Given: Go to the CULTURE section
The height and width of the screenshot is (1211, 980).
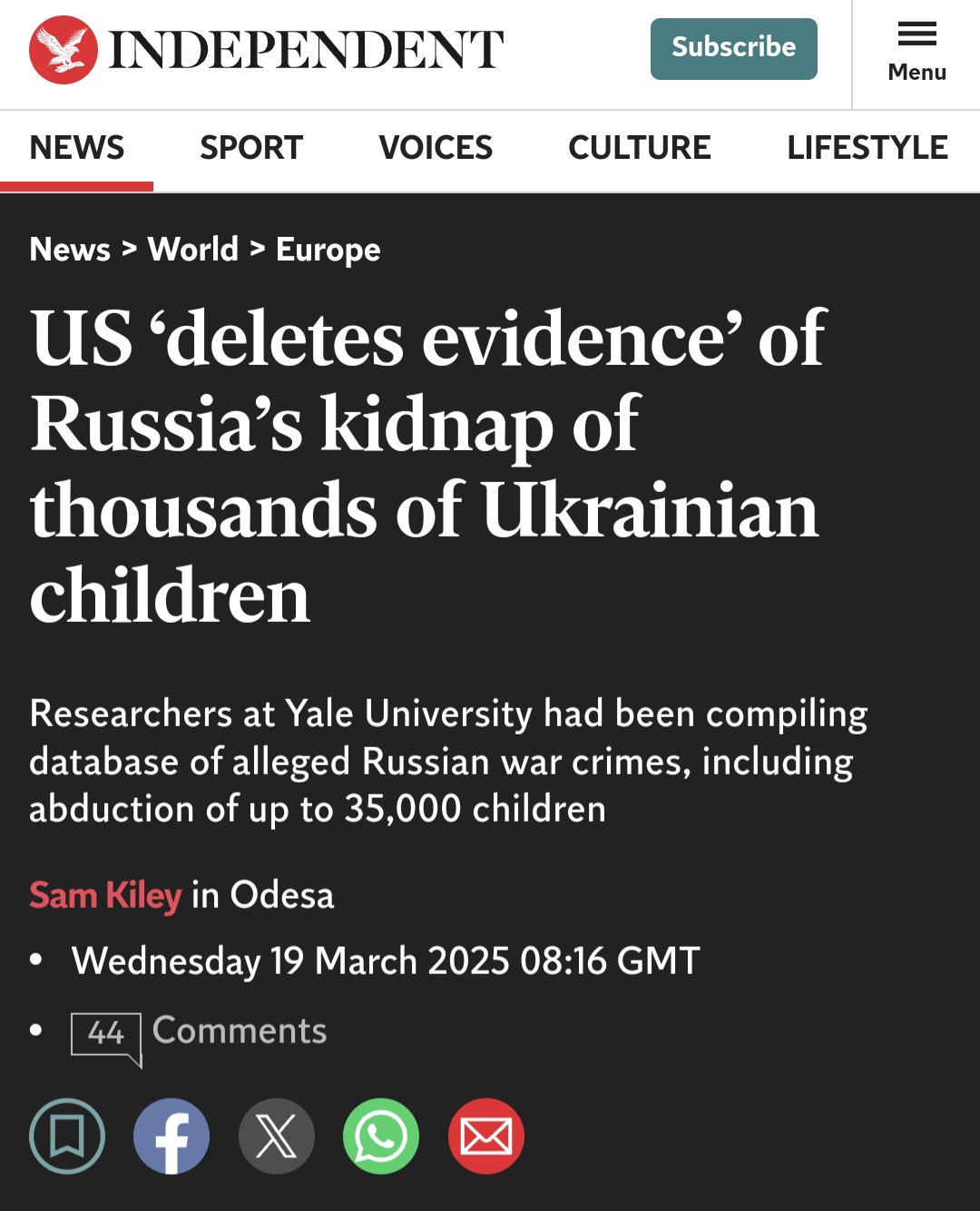Looking at the screenshot, I should point(640,147).
